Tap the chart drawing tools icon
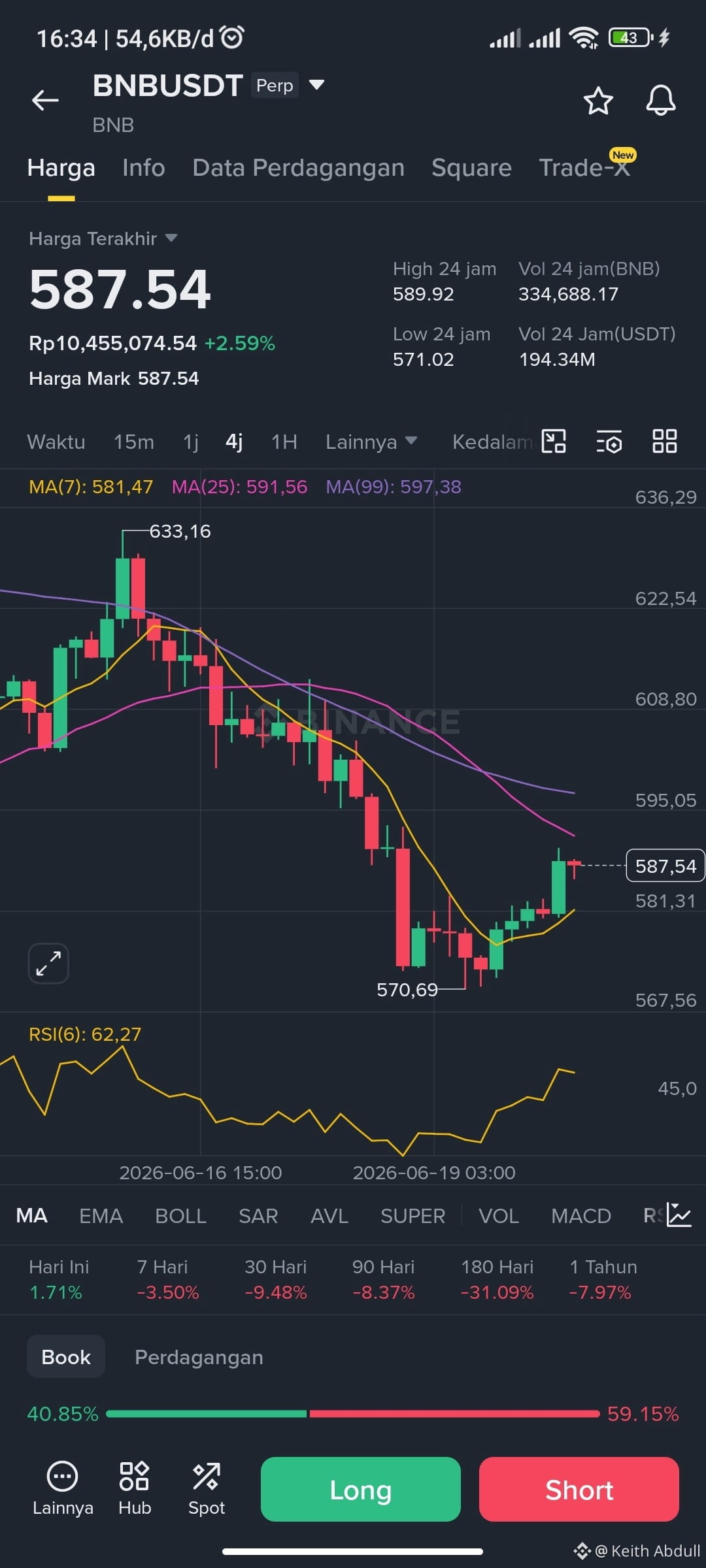This screenshot has height=1568, width=706. 554,442
